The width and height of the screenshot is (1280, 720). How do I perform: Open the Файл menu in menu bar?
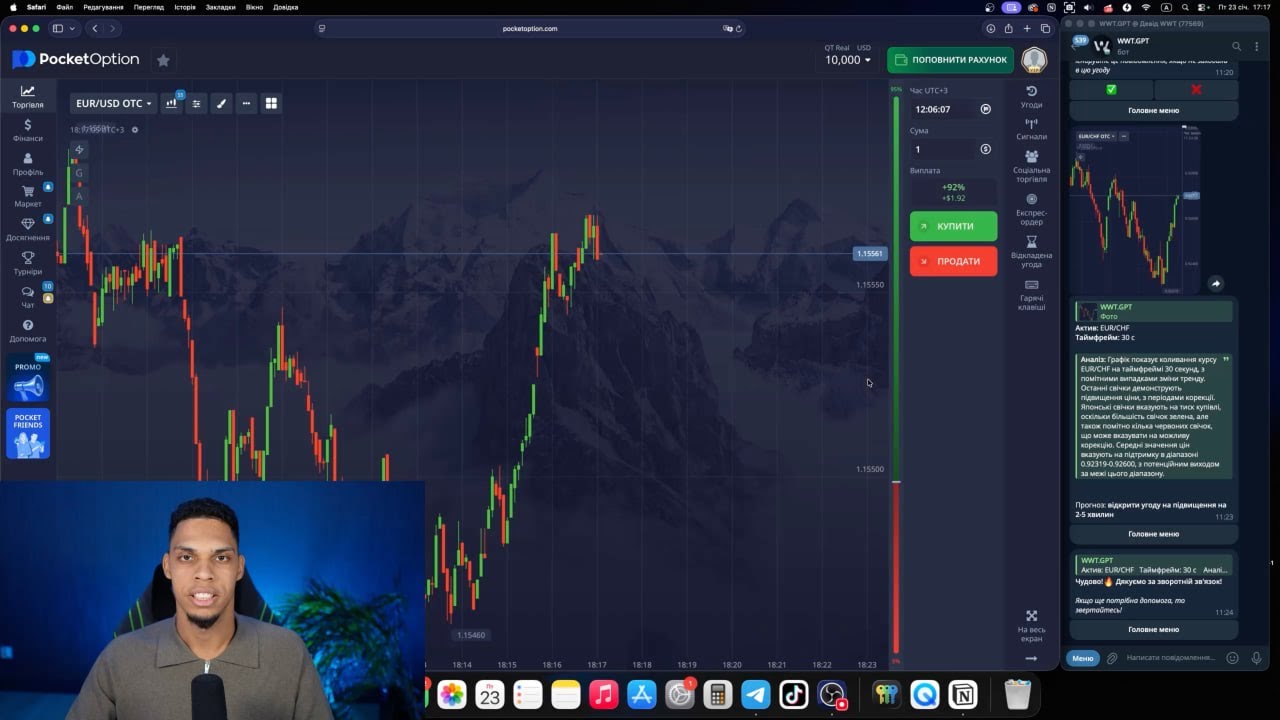click(64, 6)
